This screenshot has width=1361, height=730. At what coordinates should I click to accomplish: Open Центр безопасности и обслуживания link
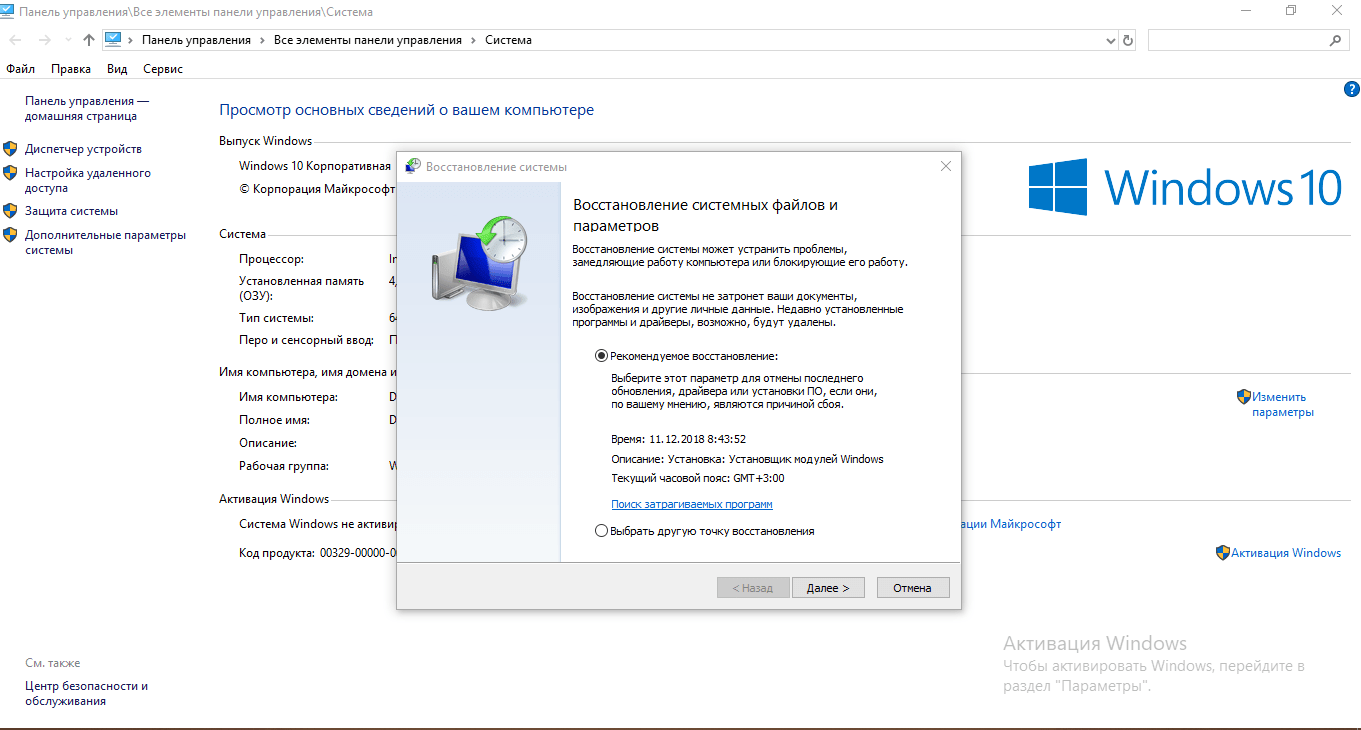tap(86, 694)
